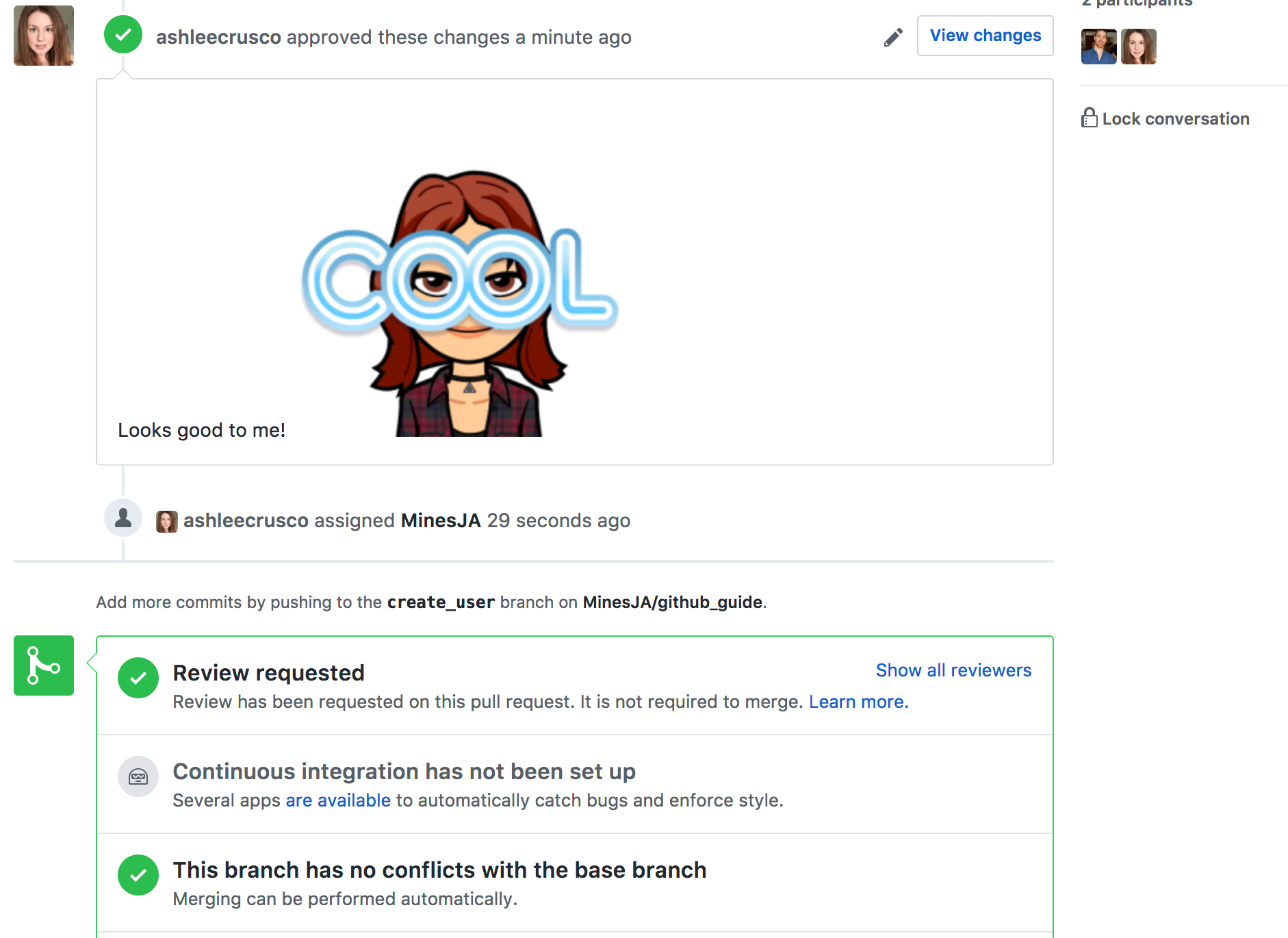This screenshot has height=938, width=1288.
Task: Open the Learn more link
Action: click(857, 701)
